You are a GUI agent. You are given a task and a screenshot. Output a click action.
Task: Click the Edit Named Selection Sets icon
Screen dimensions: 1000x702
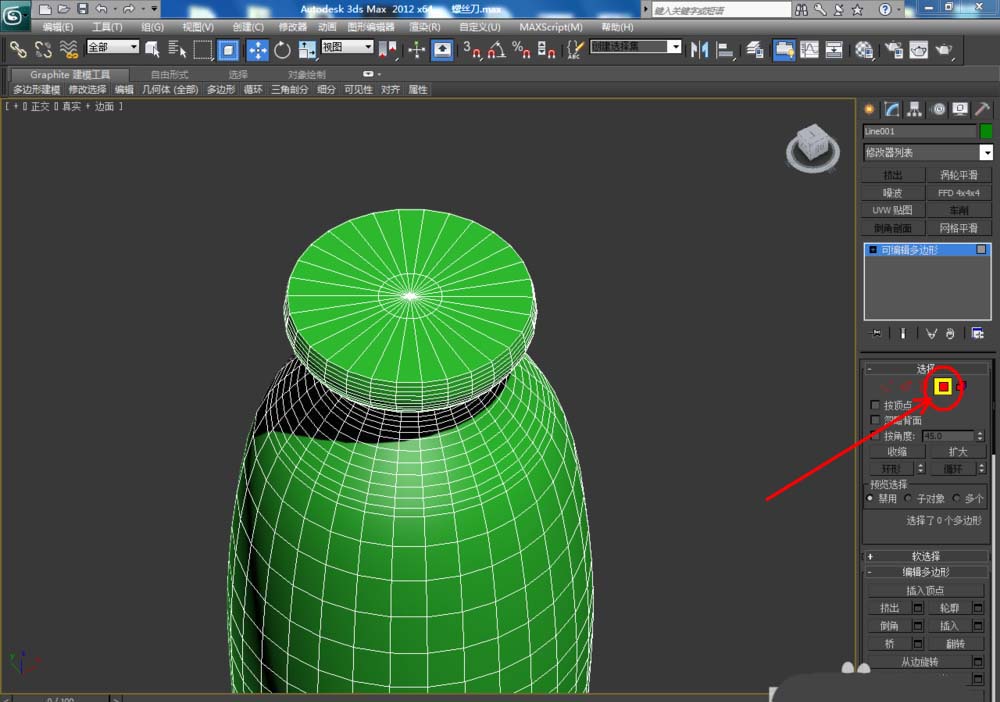pos(575,49)
